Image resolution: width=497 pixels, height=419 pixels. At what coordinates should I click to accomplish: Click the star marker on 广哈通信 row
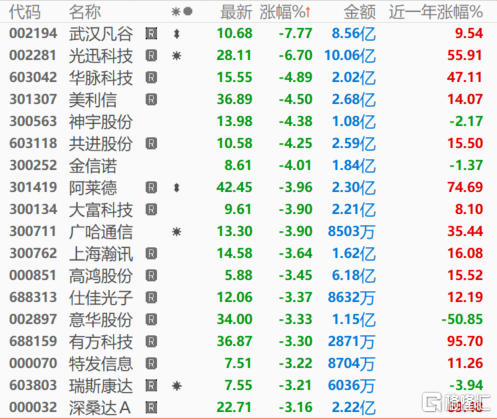click(176, 232)
